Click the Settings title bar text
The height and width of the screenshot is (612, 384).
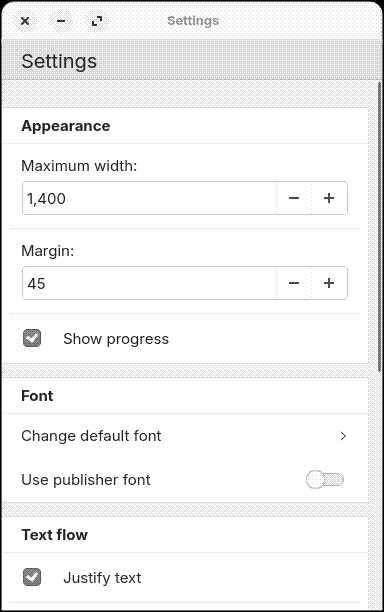point(193,21)
